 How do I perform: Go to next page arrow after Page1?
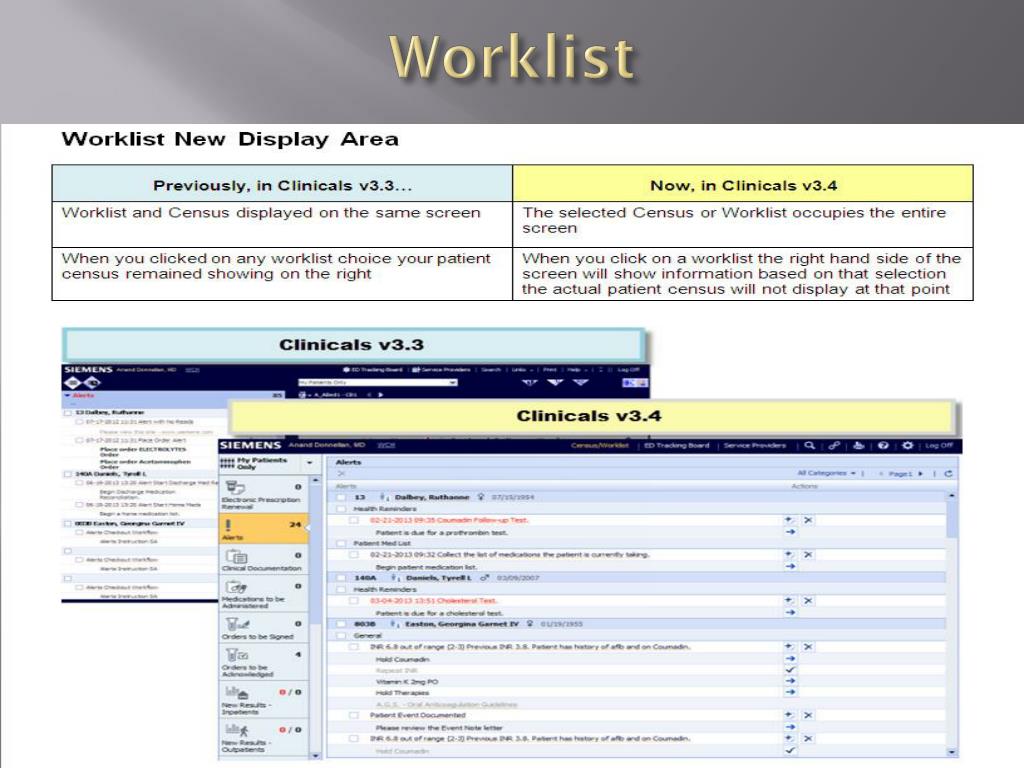921,473
